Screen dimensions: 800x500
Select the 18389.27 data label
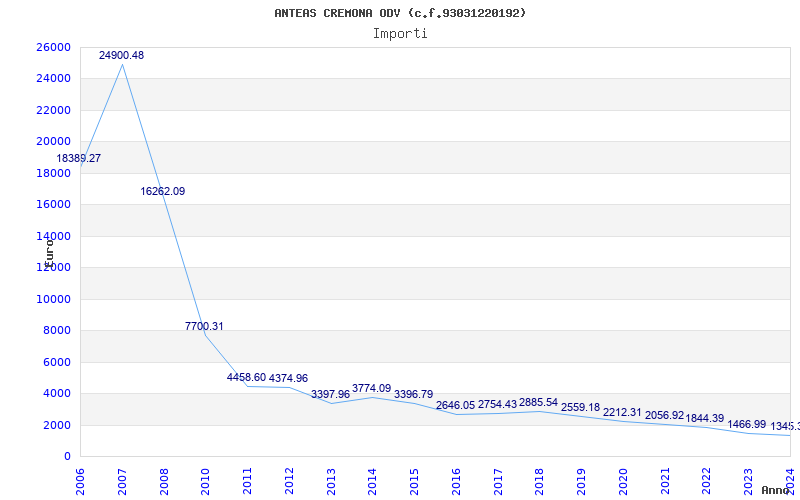click(x=79, y=158)
